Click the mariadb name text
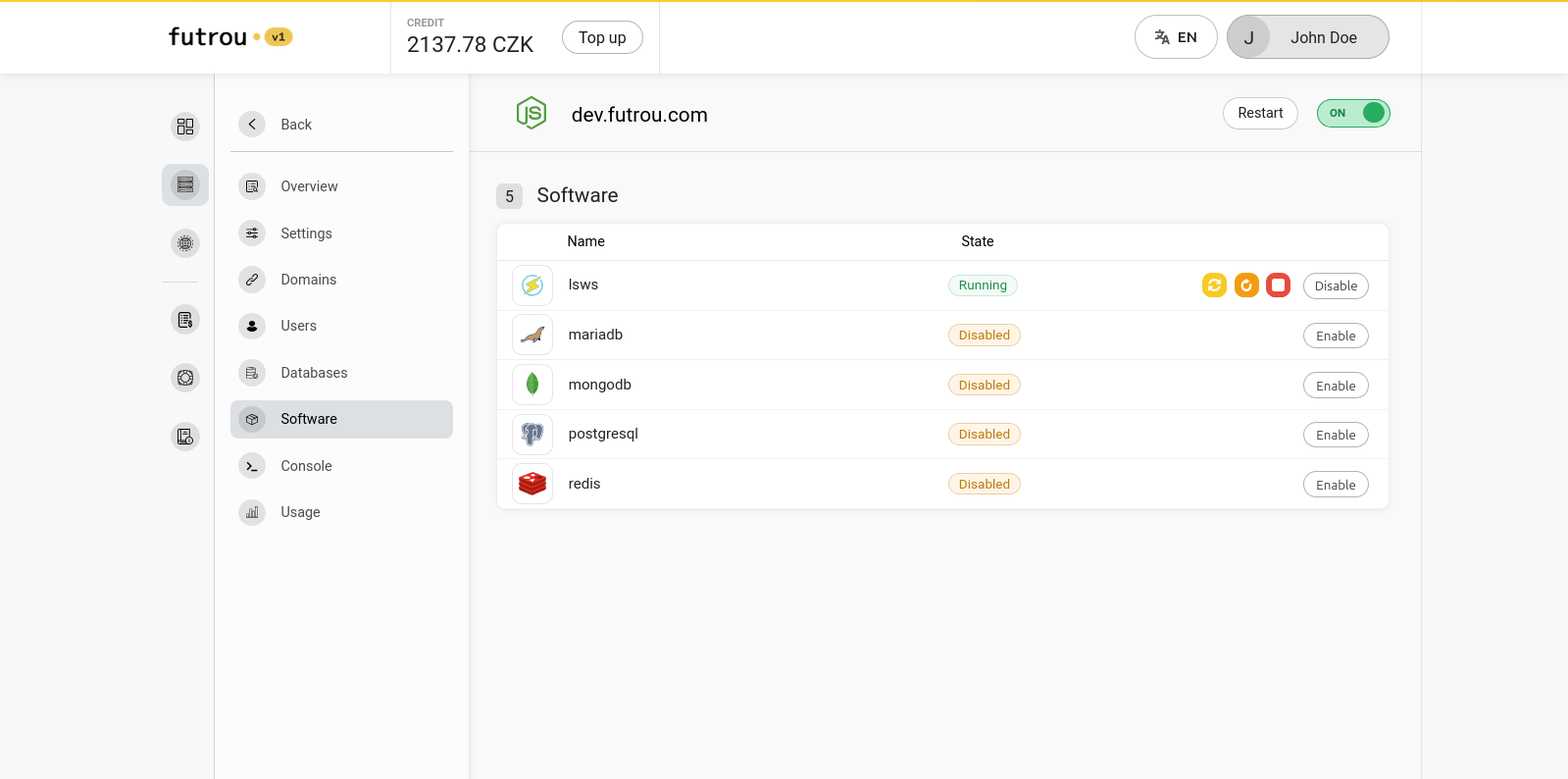1568x779 pixels. pyautogui.click(x=595, y=335)
